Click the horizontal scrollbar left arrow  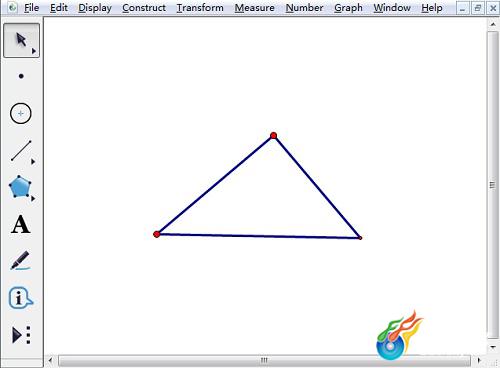50,360
